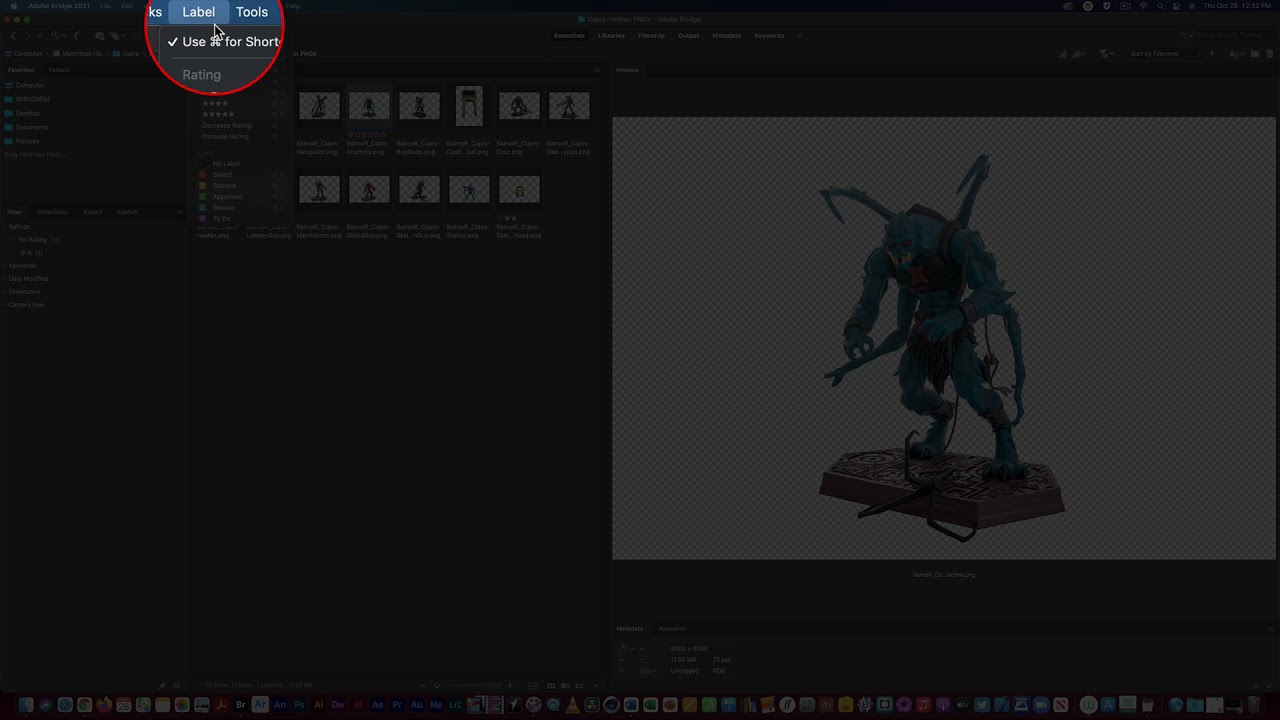This screenshot has width=1280, height=720.
Task: Open macOS Spotlight search icon
Action: [1161, 6]
